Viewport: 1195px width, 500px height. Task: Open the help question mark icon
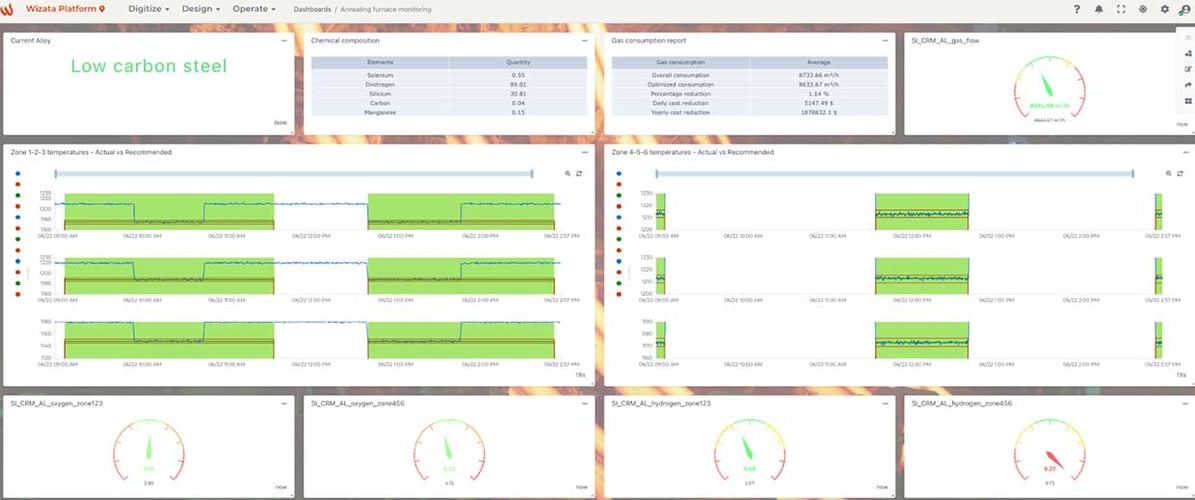tap(1077, 9)
